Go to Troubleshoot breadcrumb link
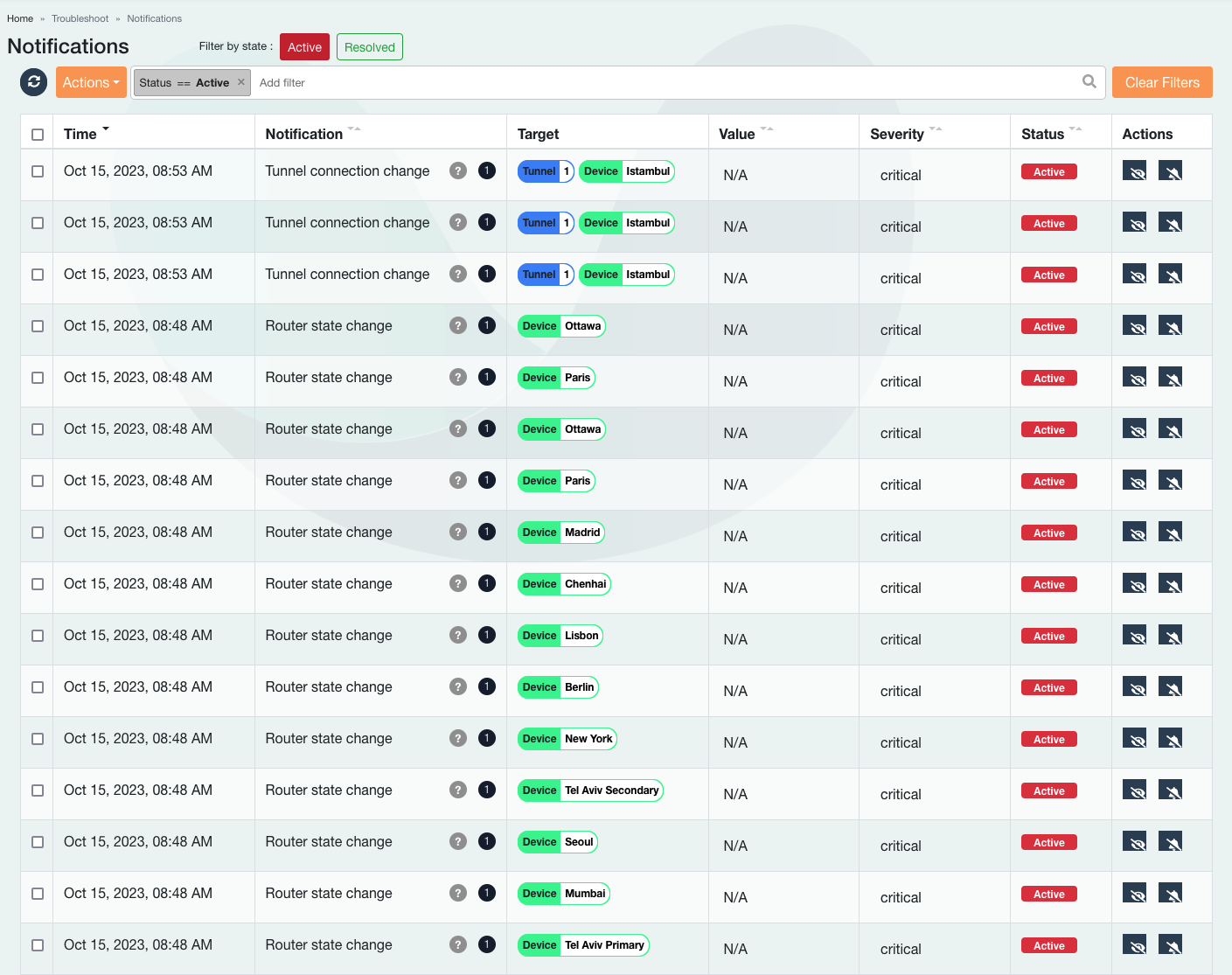This screenshot has height=975, width=1232. (x=80, y=18)
